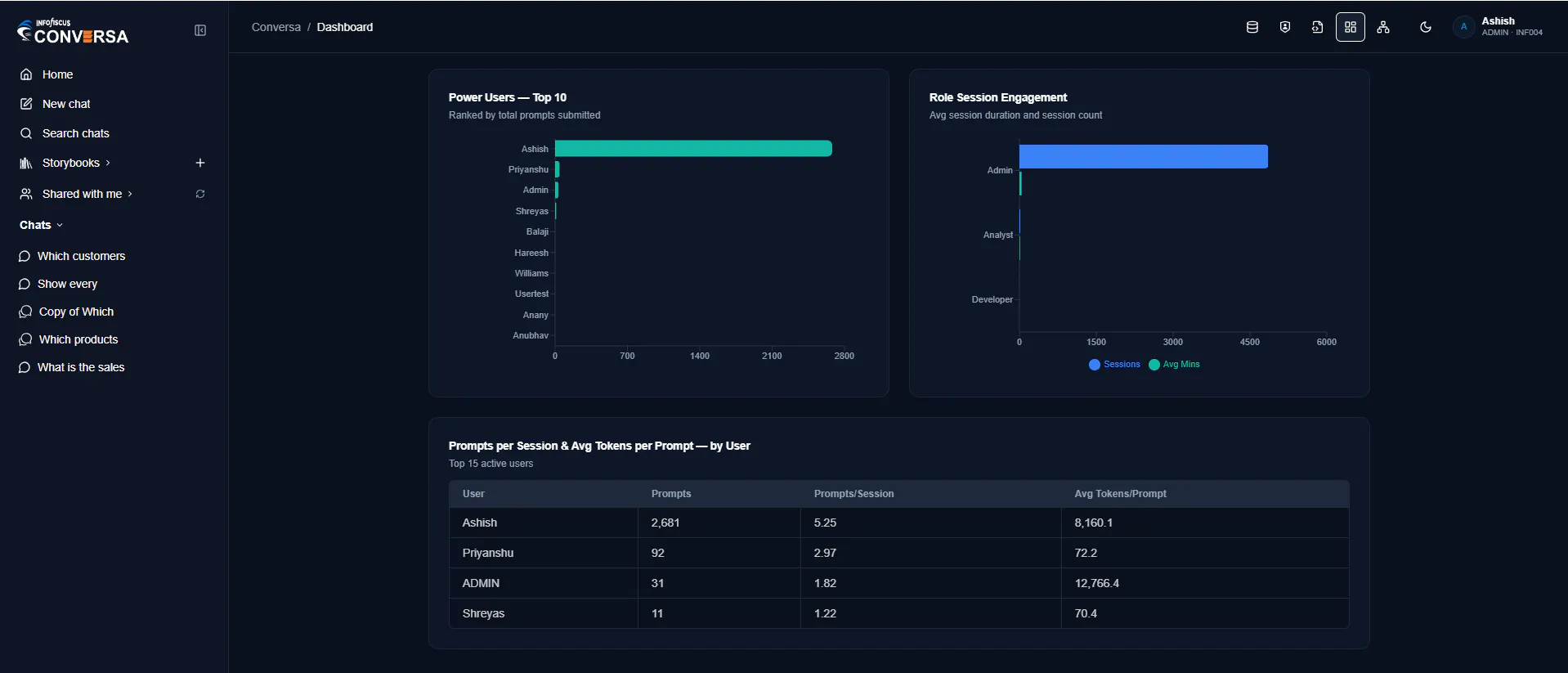Expand the Shared with me section
The image size is (1568, 673).
(x=82, y=194)
